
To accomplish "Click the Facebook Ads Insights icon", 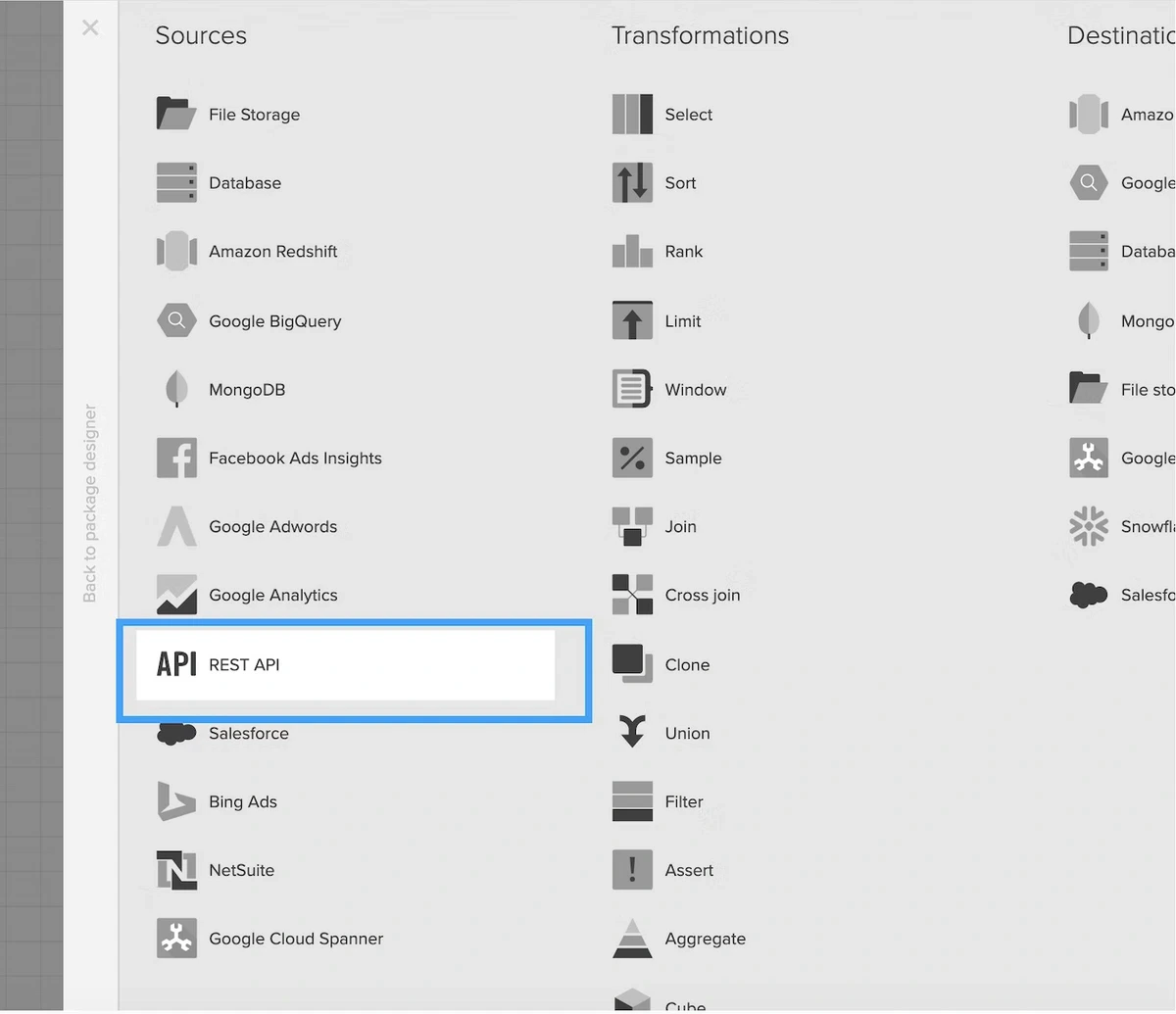I will (x=176, y=458).
